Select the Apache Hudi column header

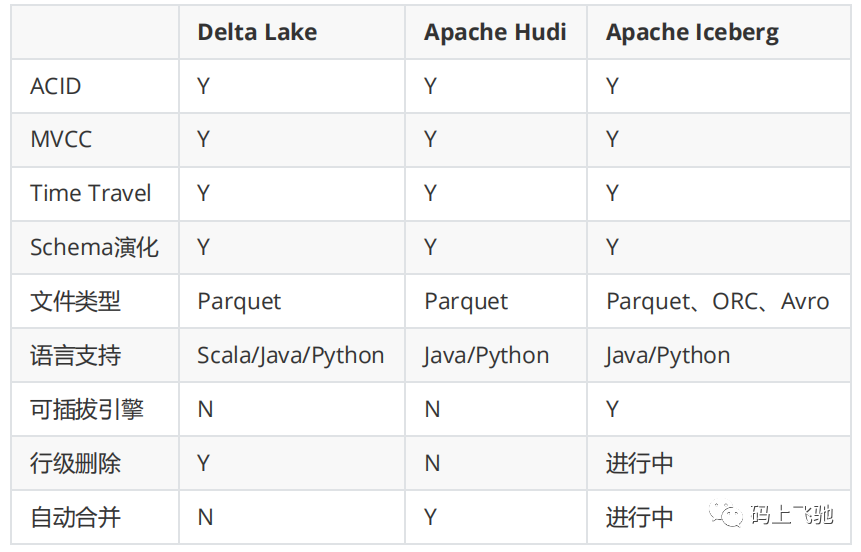pos(495,32)
